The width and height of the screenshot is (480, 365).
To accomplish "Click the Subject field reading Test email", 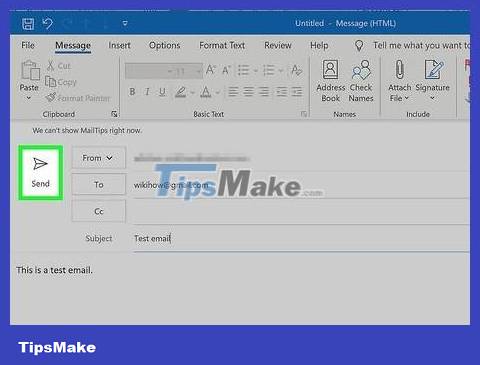I will pos(301,239).
